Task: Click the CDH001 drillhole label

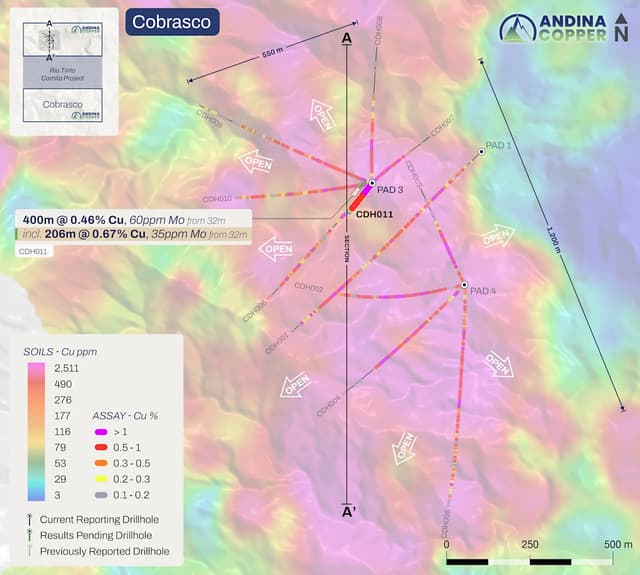Action: [x=277, y=343]
